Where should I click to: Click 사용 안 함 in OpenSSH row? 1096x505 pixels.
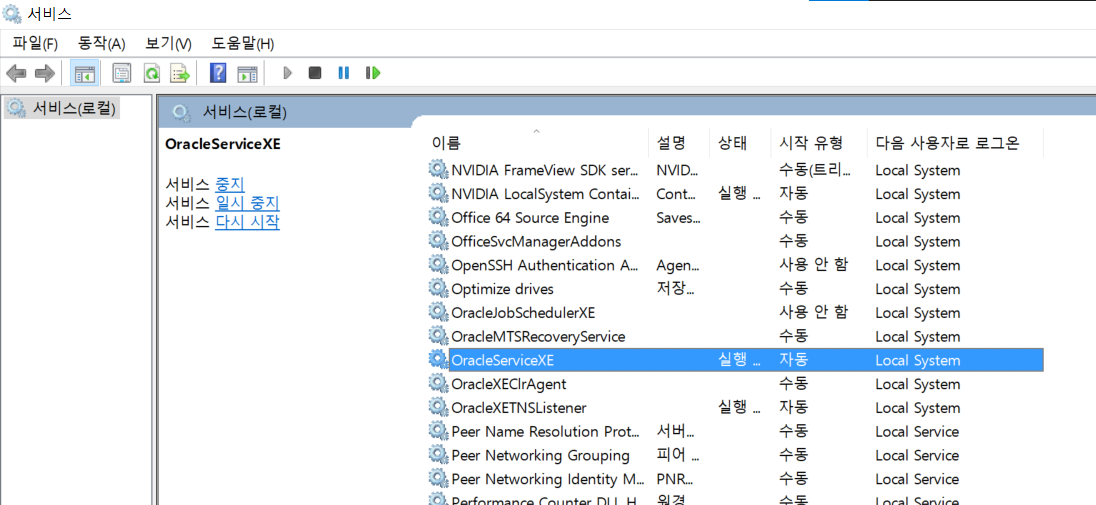[813, 265]
